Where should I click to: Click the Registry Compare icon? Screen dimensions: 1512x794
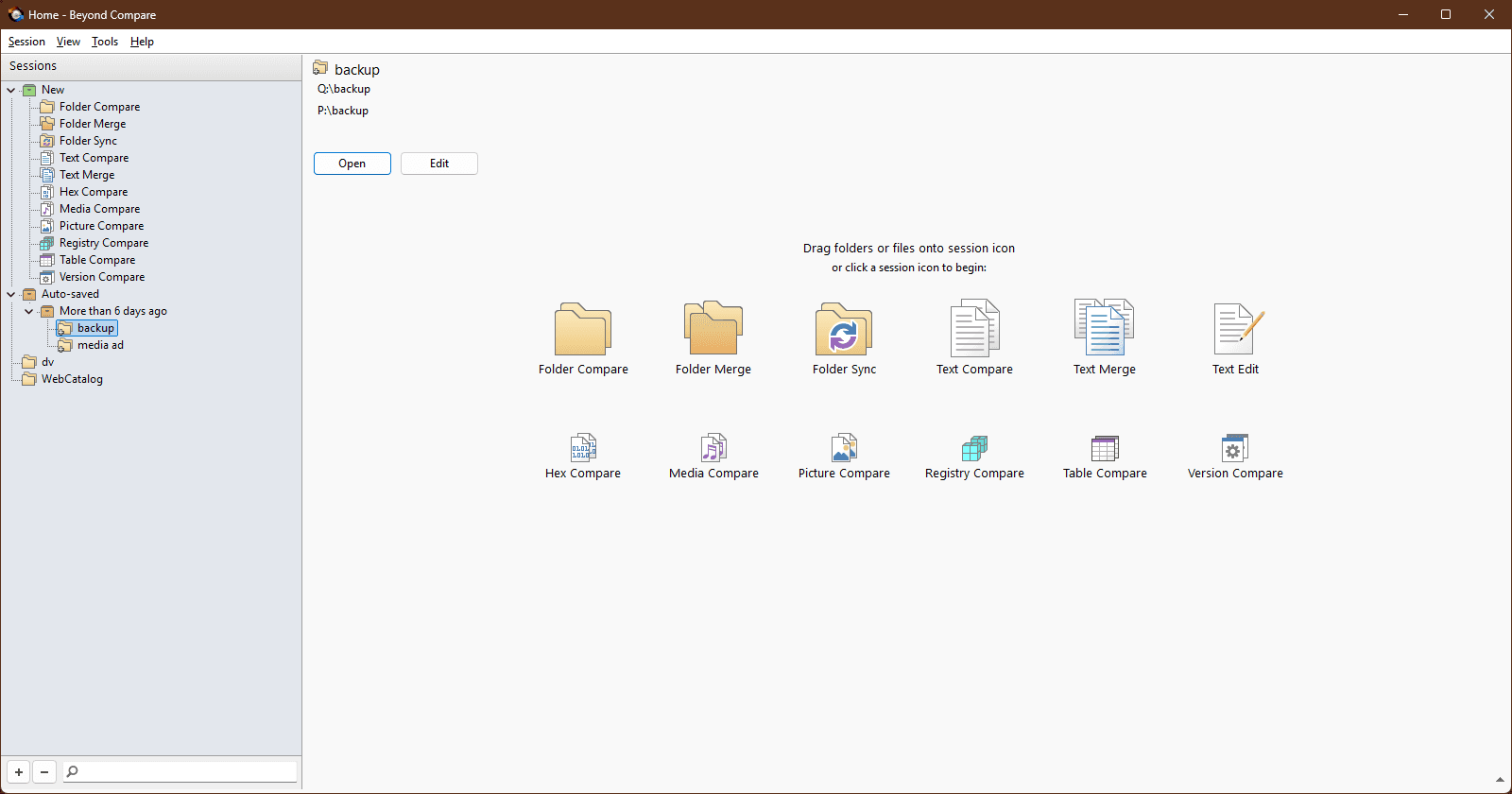point(974,448)
